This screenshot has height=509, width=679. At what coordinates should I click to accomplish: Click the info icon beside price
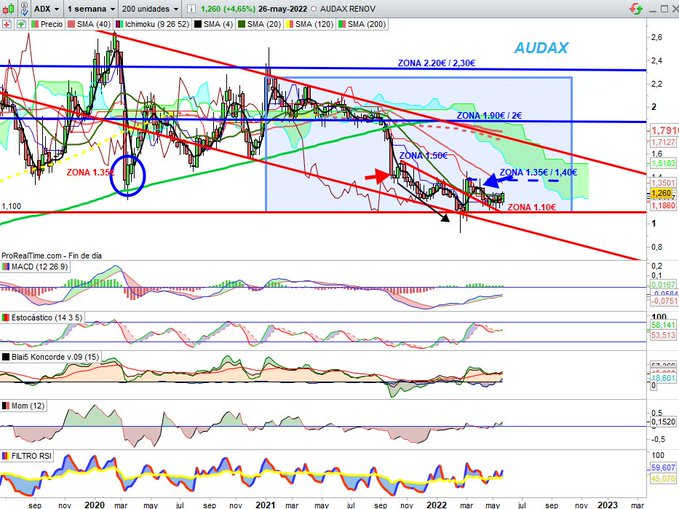(191, 9)
